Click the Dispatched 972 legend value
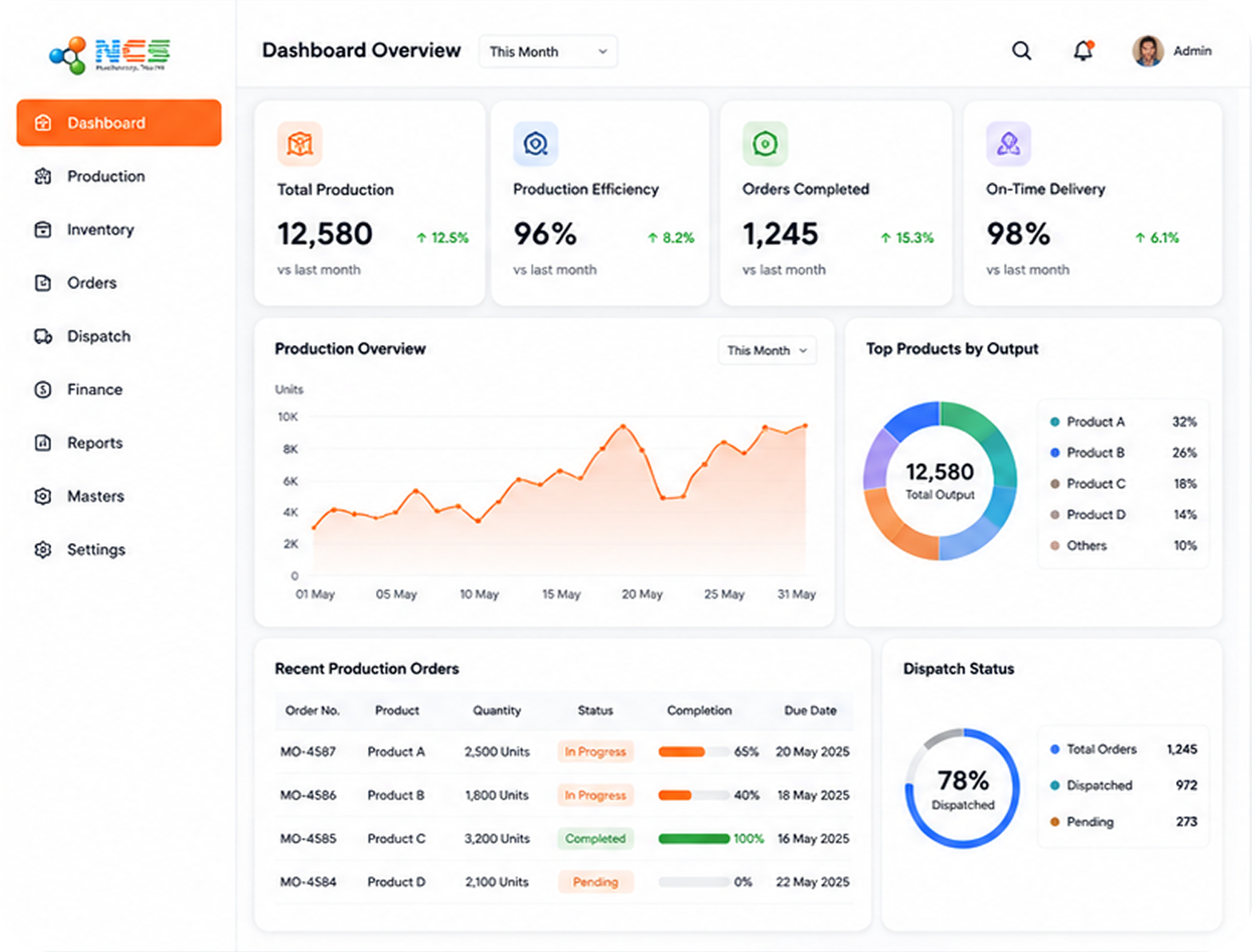Screen dimensions: 1252x952 click(1187, 785)
